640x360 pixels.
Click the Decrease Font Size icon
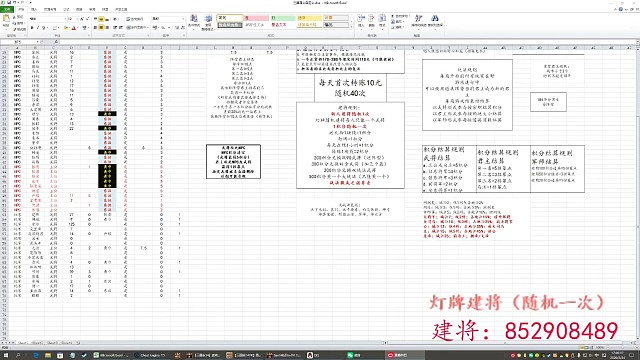(x=87, y=19)
